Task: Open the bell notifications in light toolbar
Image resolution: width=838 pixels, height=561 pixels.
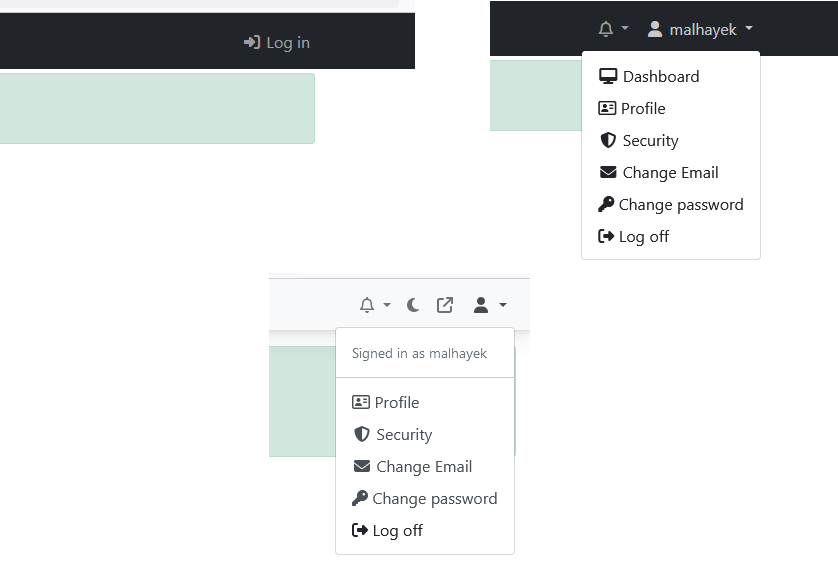Action: pos(375,305)
